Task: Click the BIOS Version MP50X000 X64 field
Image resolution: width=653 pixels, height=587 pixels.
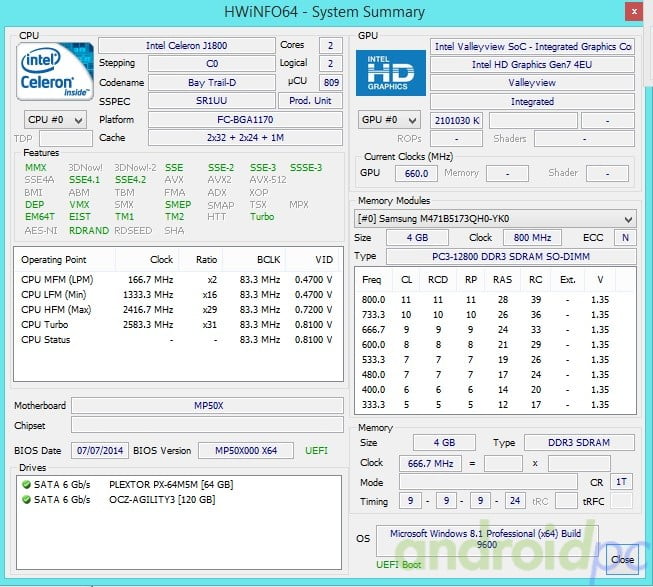Action: point(246,450)
